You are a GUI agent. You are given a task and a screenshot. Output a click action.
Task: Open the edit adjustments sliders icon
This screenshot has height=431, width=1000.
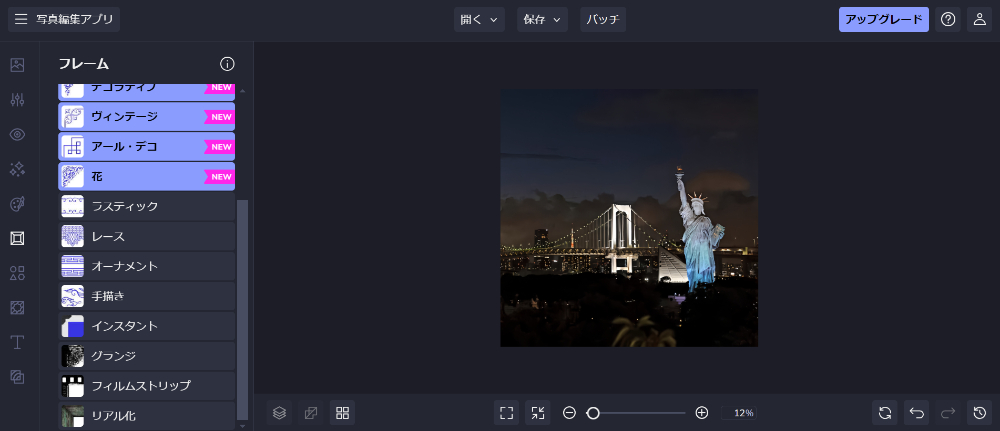(17, 99)
